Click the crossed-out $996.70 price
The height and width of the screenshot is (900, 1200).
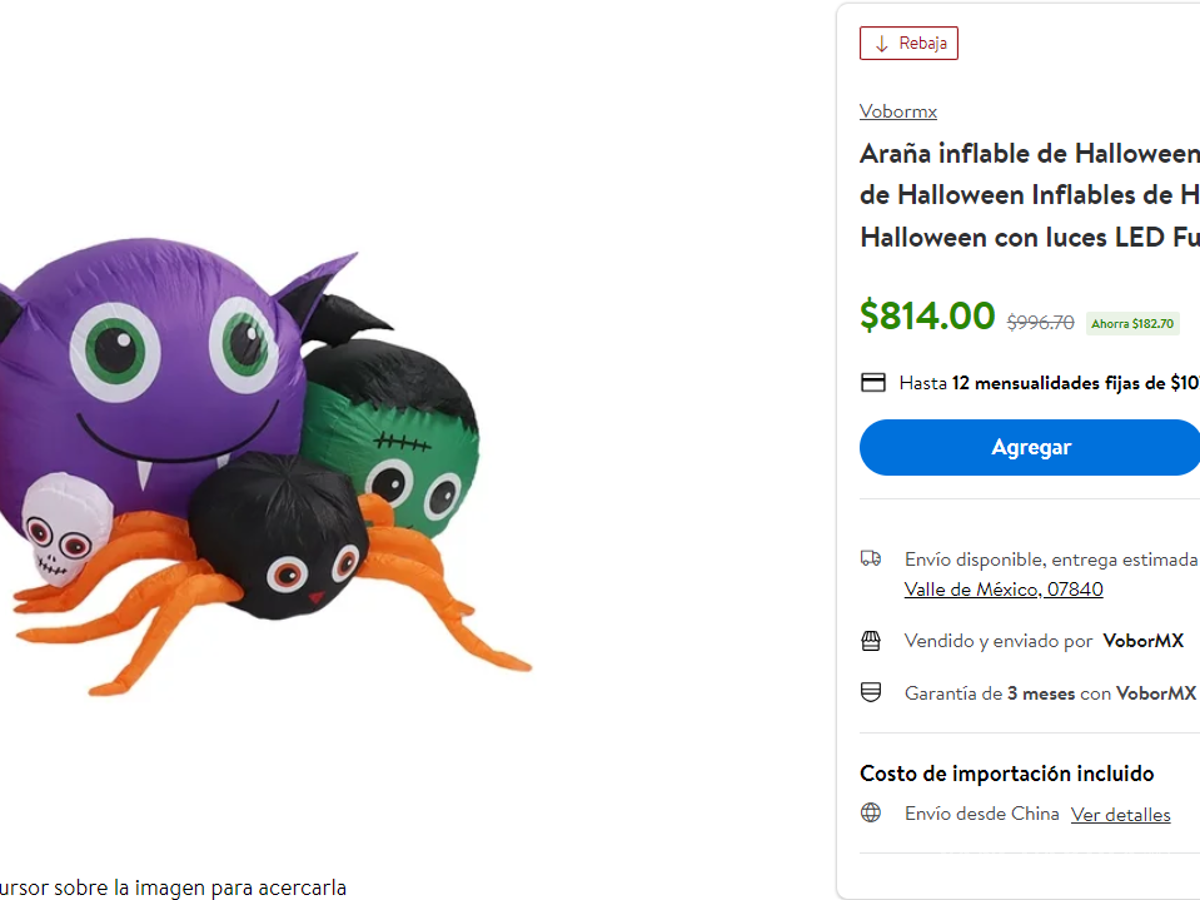pos(1038,322)
